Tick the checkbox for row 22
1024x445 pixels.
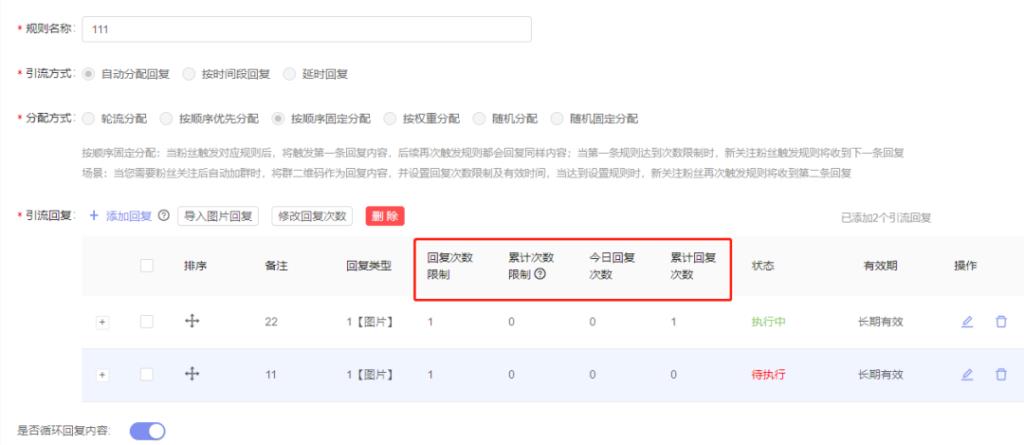(147, 321)
